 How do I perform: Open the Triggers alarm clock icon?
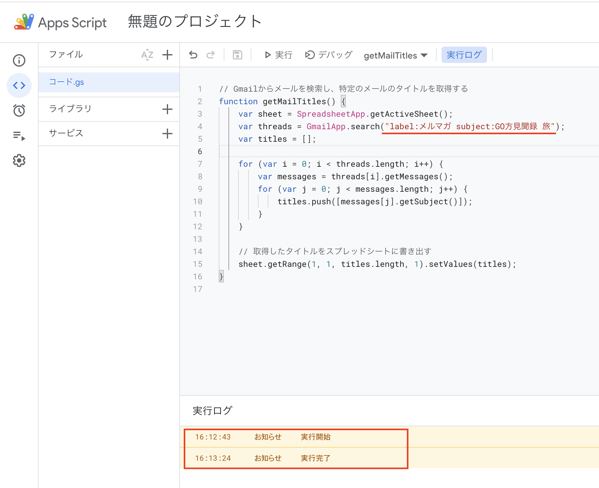click(x=19, y=110)
